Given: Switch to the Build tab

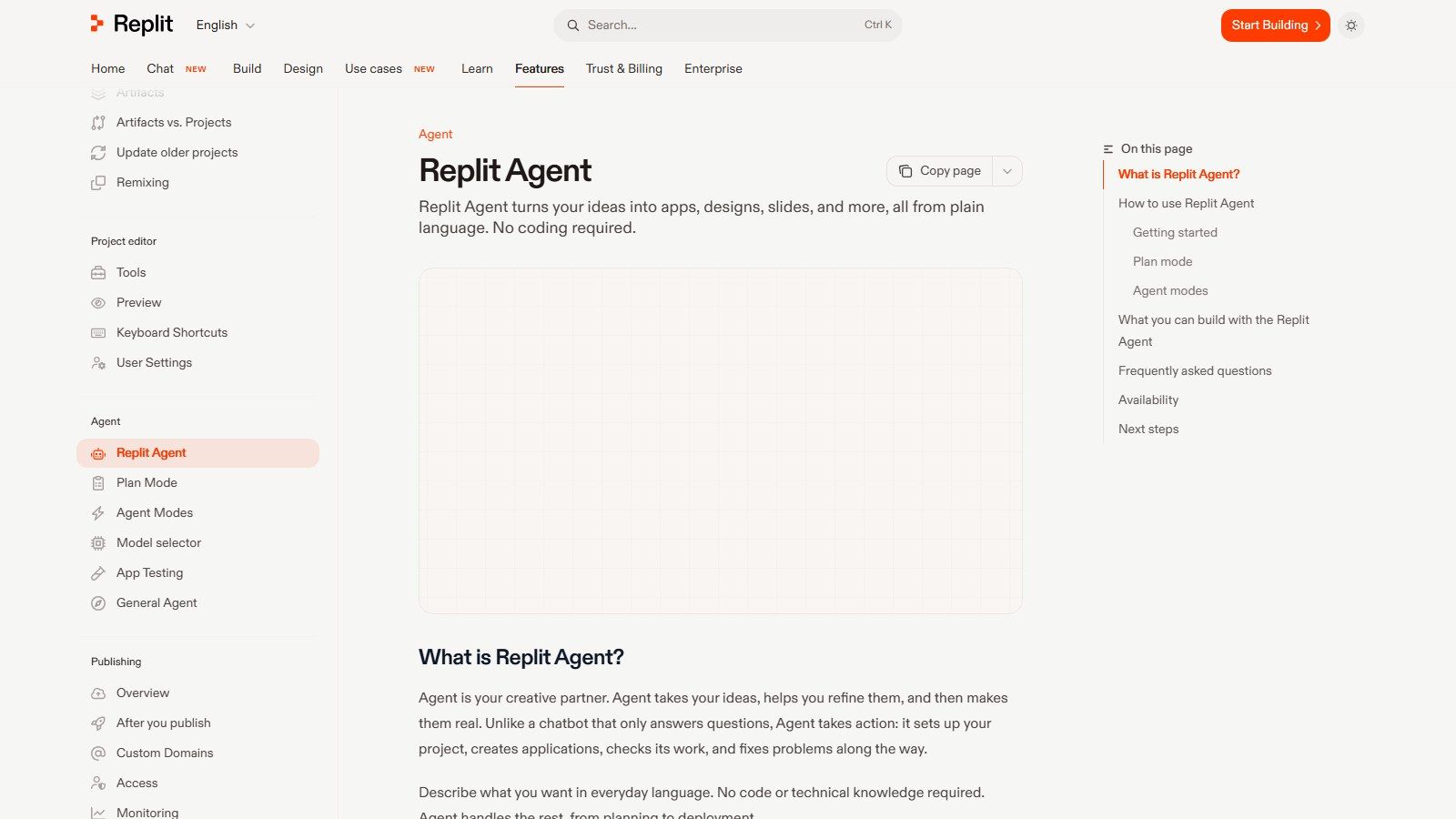Looking at the screenshot, I should pos(247,69).
